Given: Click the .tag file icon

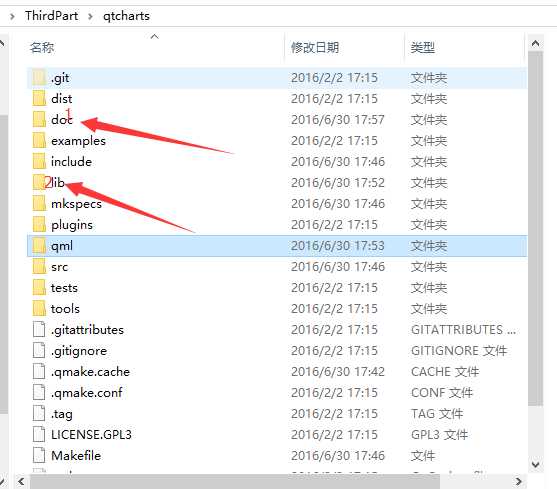Looking at the screenshot, I should pyautogui.click(x=39, y=413).
